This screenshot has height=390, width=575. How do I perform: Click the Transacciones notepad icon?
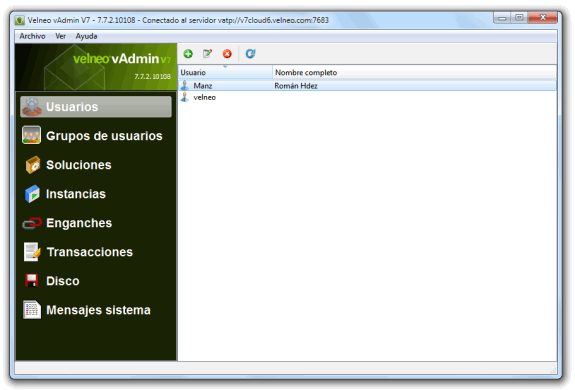[32, 252]
